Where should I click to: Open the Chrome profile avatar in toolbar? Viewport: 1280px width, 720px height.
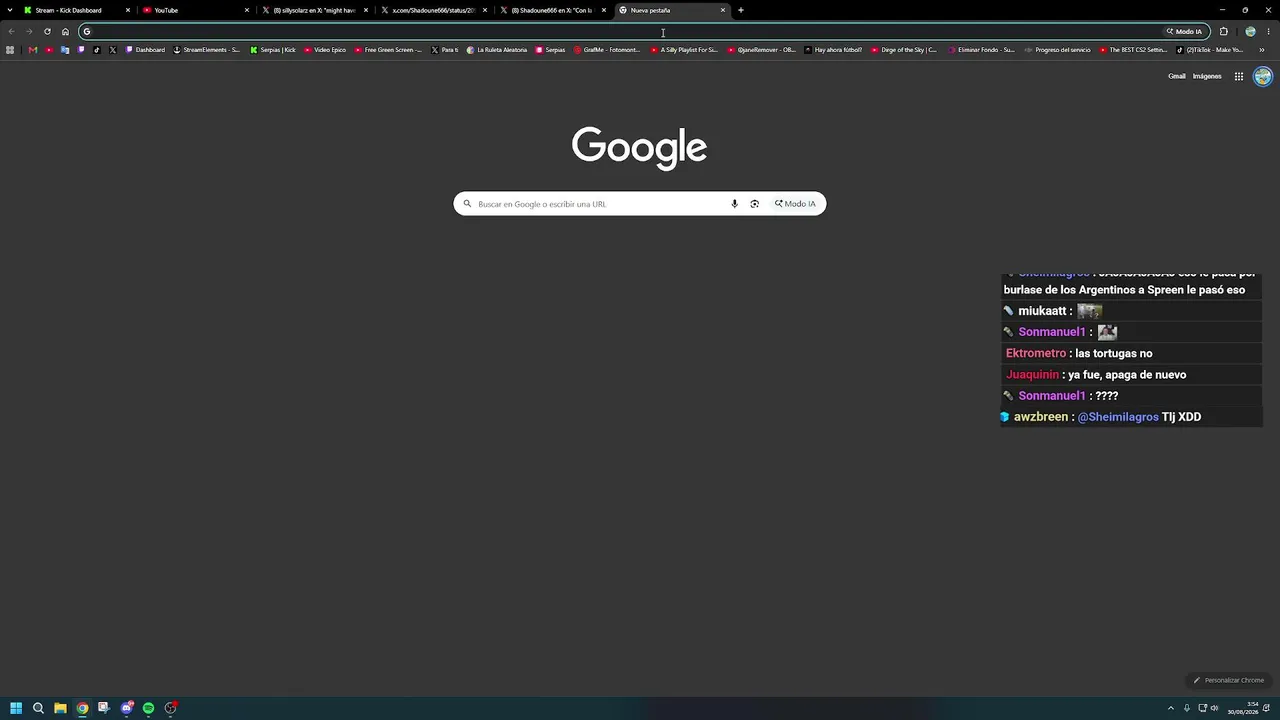click(x=1250, y=31)
